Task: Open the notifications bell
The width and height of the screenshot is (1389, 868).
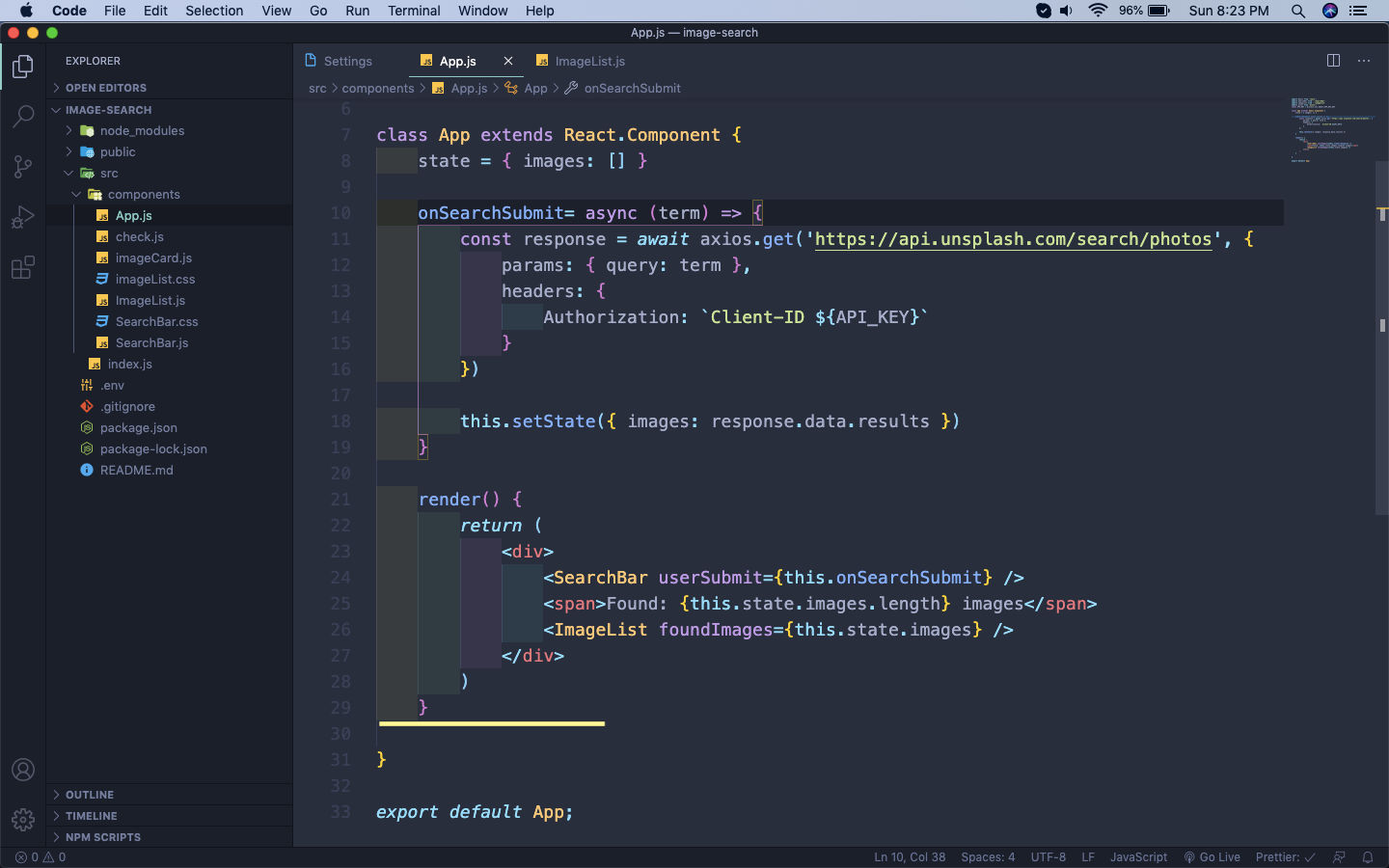Action: (1368, 857)
